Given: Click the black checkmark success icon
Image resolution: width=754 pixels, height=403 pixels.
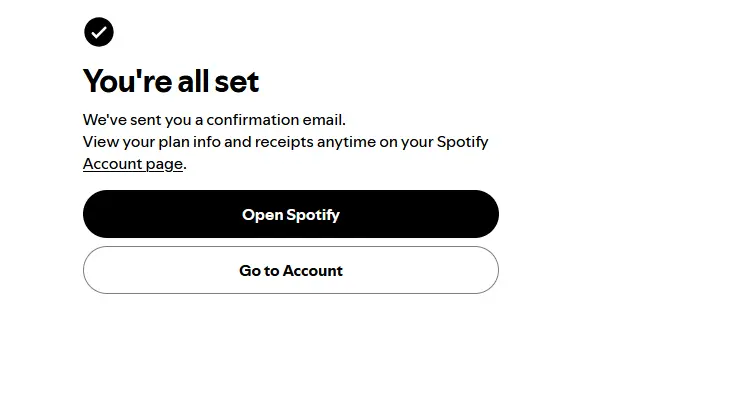Looking at the screenshot, I should (x=99, y=32).
